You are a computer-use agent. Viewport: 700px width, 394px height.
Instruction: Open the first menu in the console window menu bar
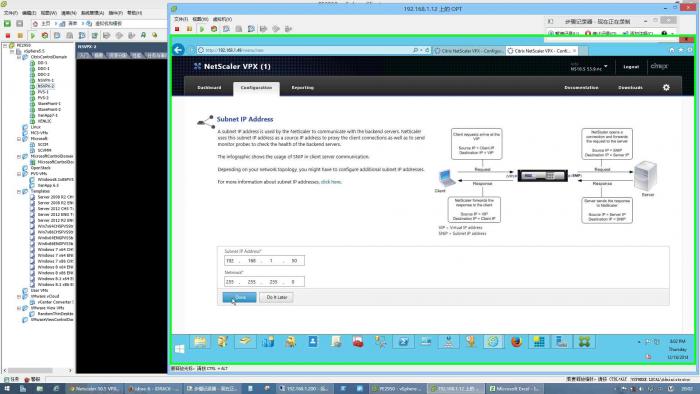[x=180, y=19]
